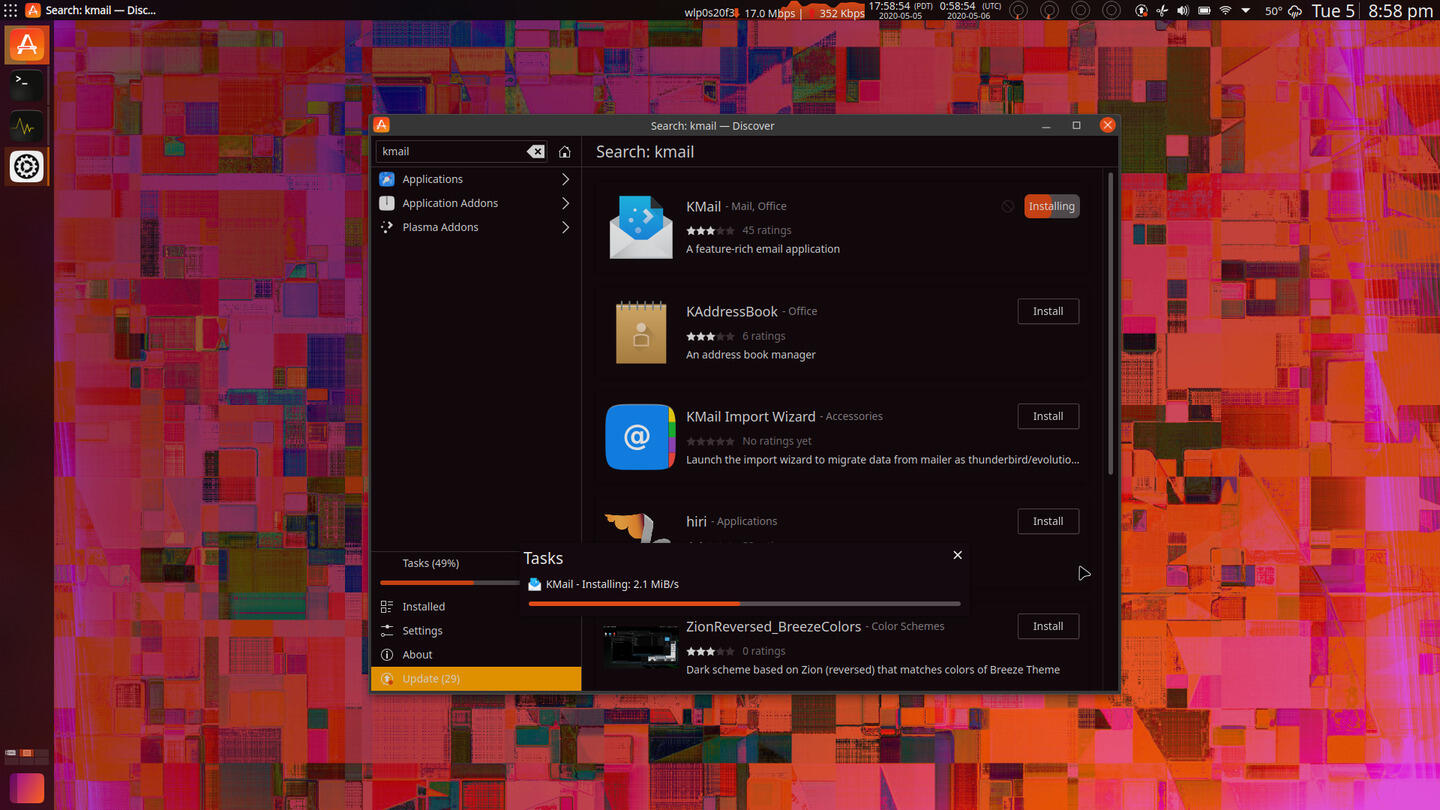The width and height of the screenshot is (1440, 810).
Task: Open the Installed page
Action: click(476, 607)
